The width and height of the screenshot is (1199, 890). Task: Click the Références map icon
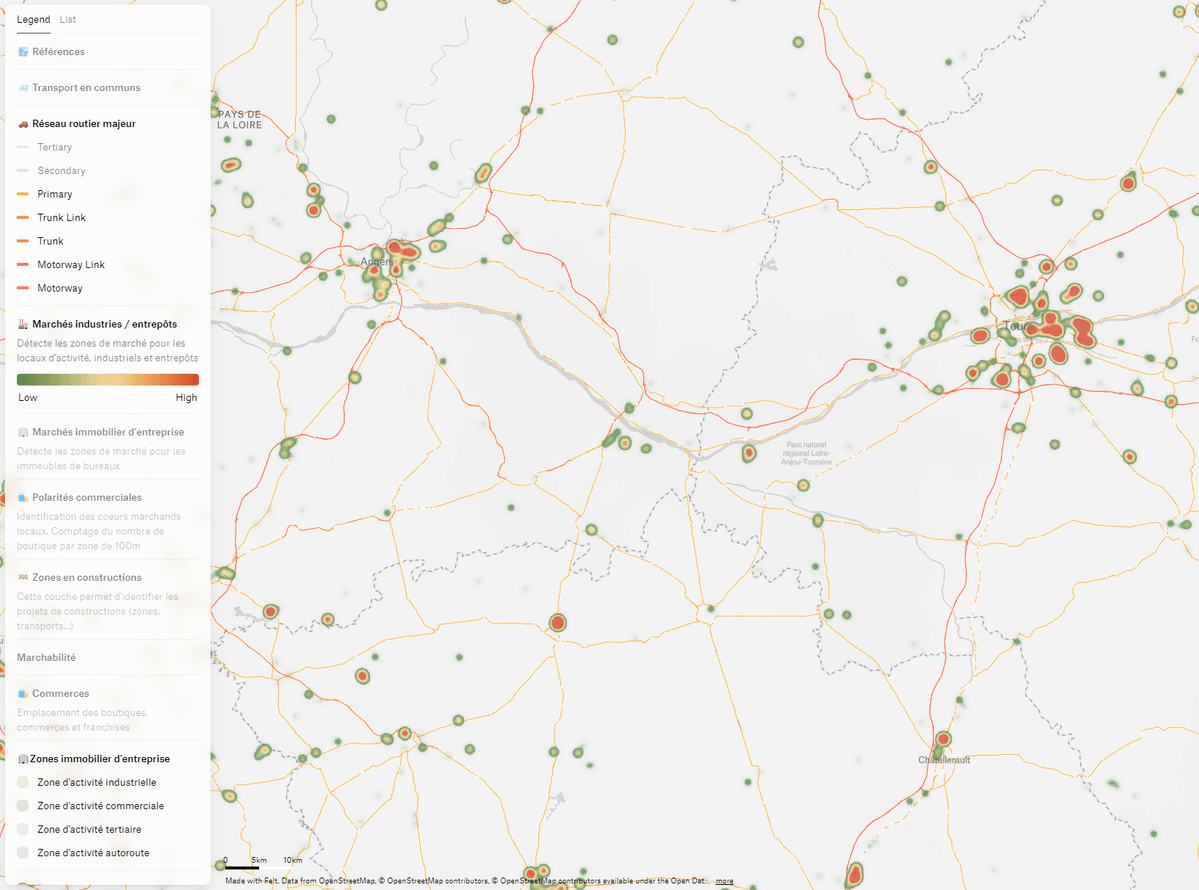(x=22, y=51)
